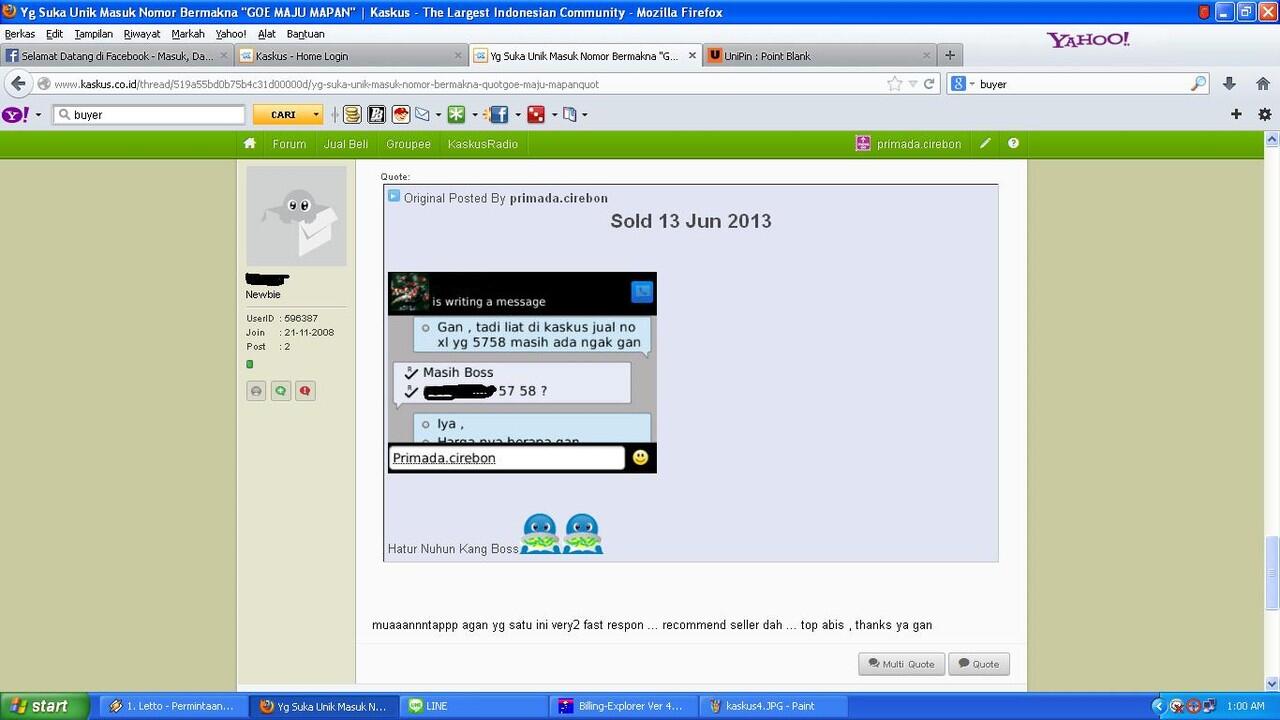Open the Edit menu
The height and width of the screenshot is (720, 1280).
[x=54, y=34]
